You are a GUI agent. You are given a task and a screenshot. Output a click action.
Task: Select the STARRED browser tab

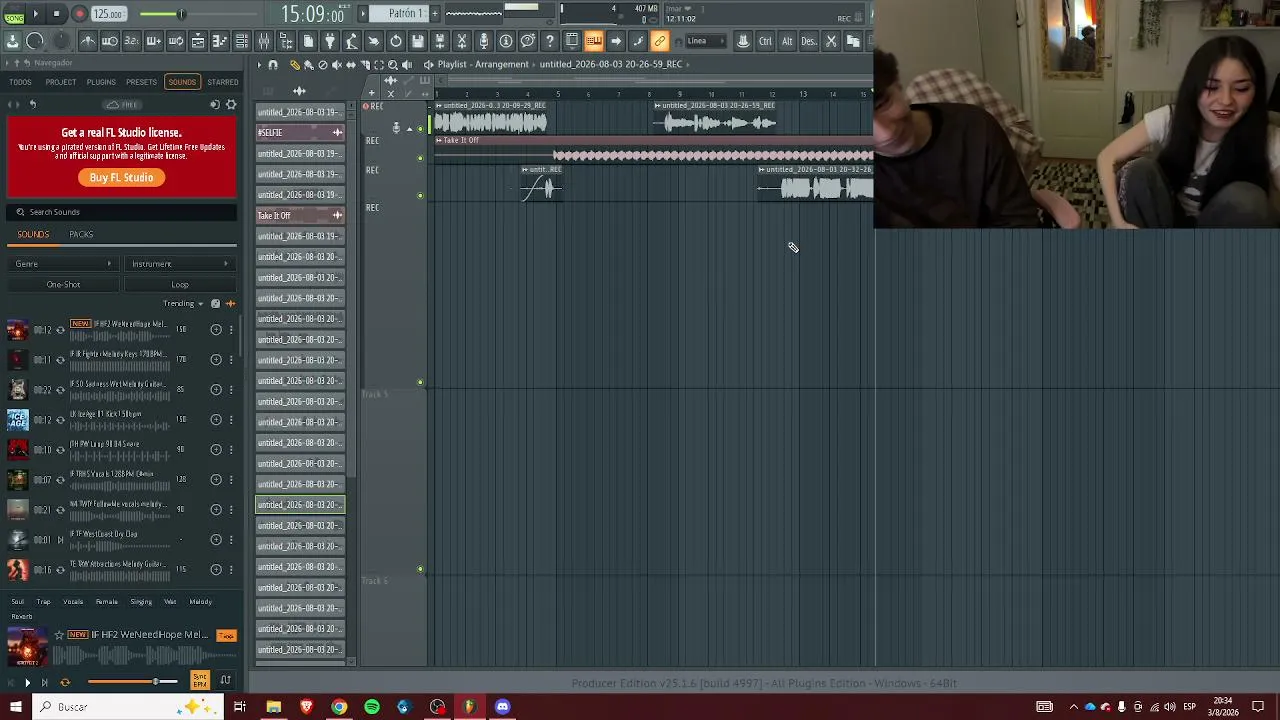coord(222,82)
